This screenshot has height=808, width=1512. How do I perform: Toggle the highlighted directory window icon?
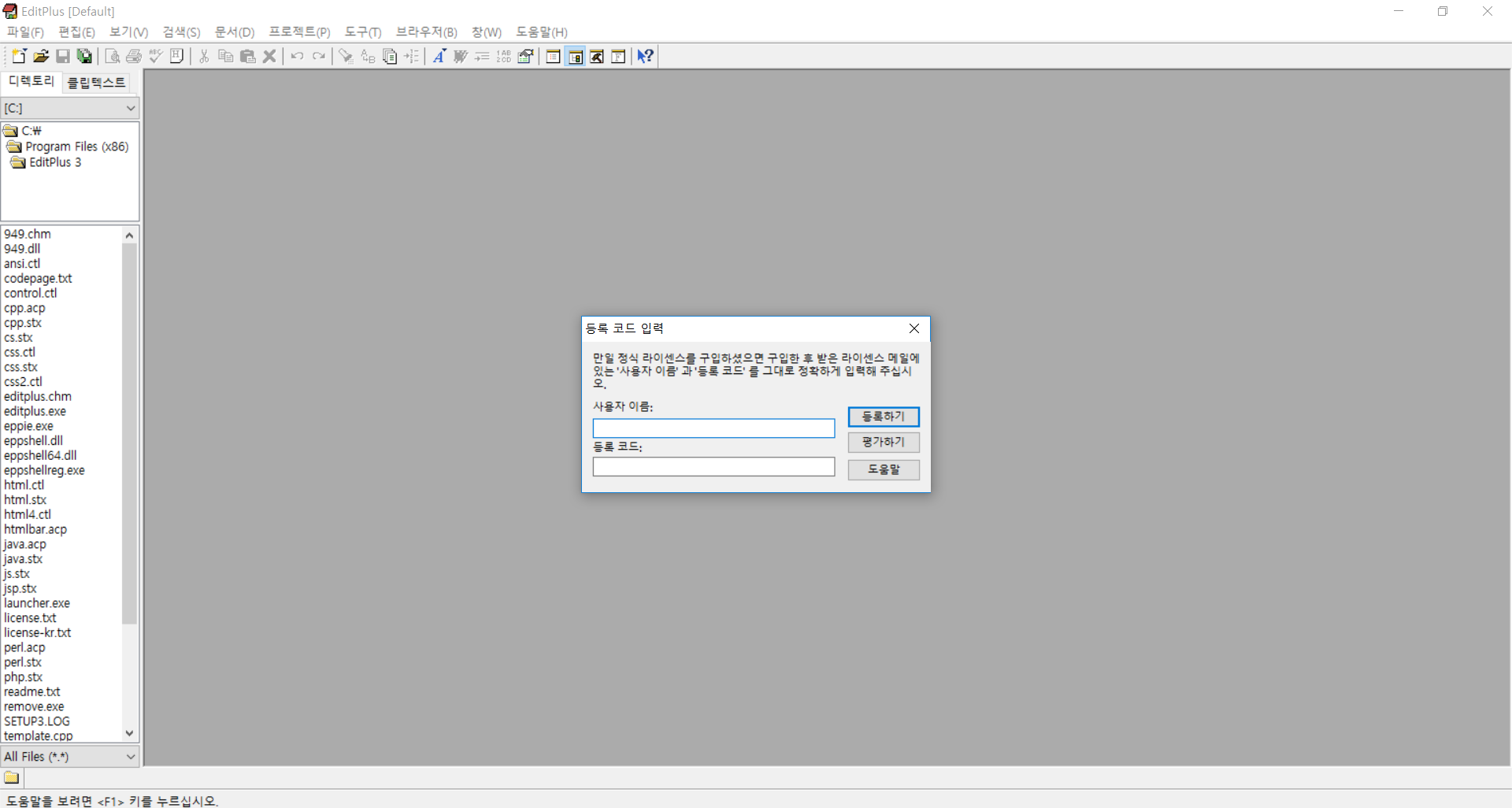tap(576, 56)
